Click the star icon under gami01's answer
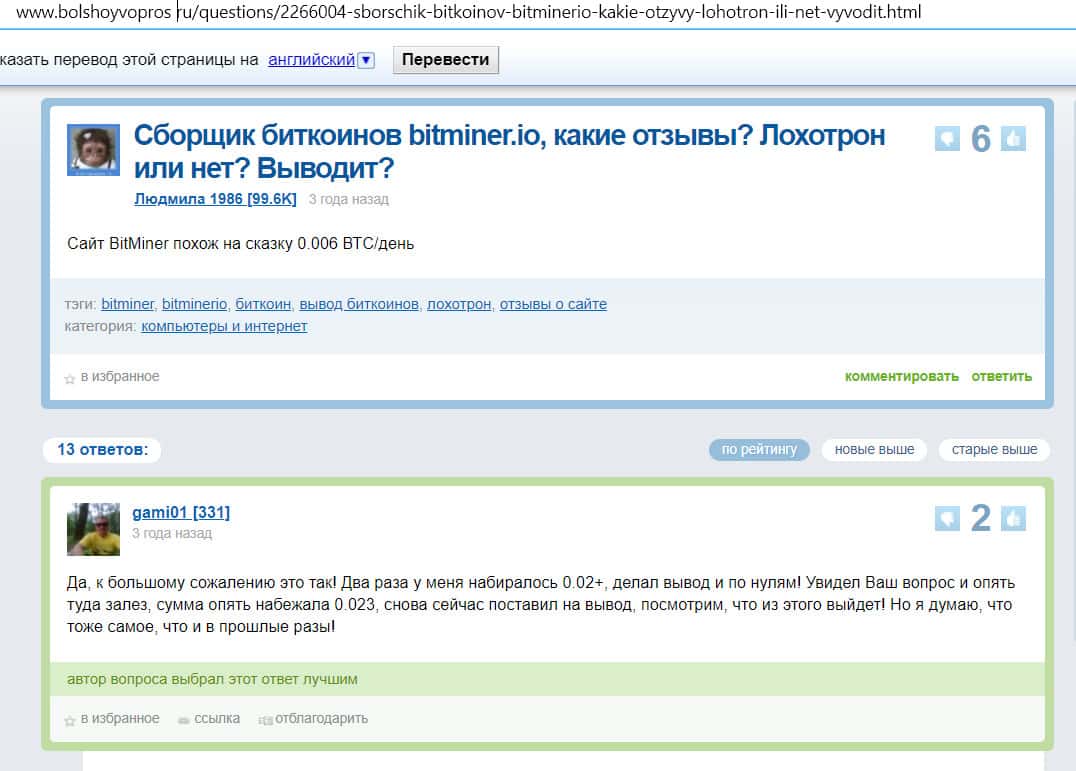 coord(69,721)
